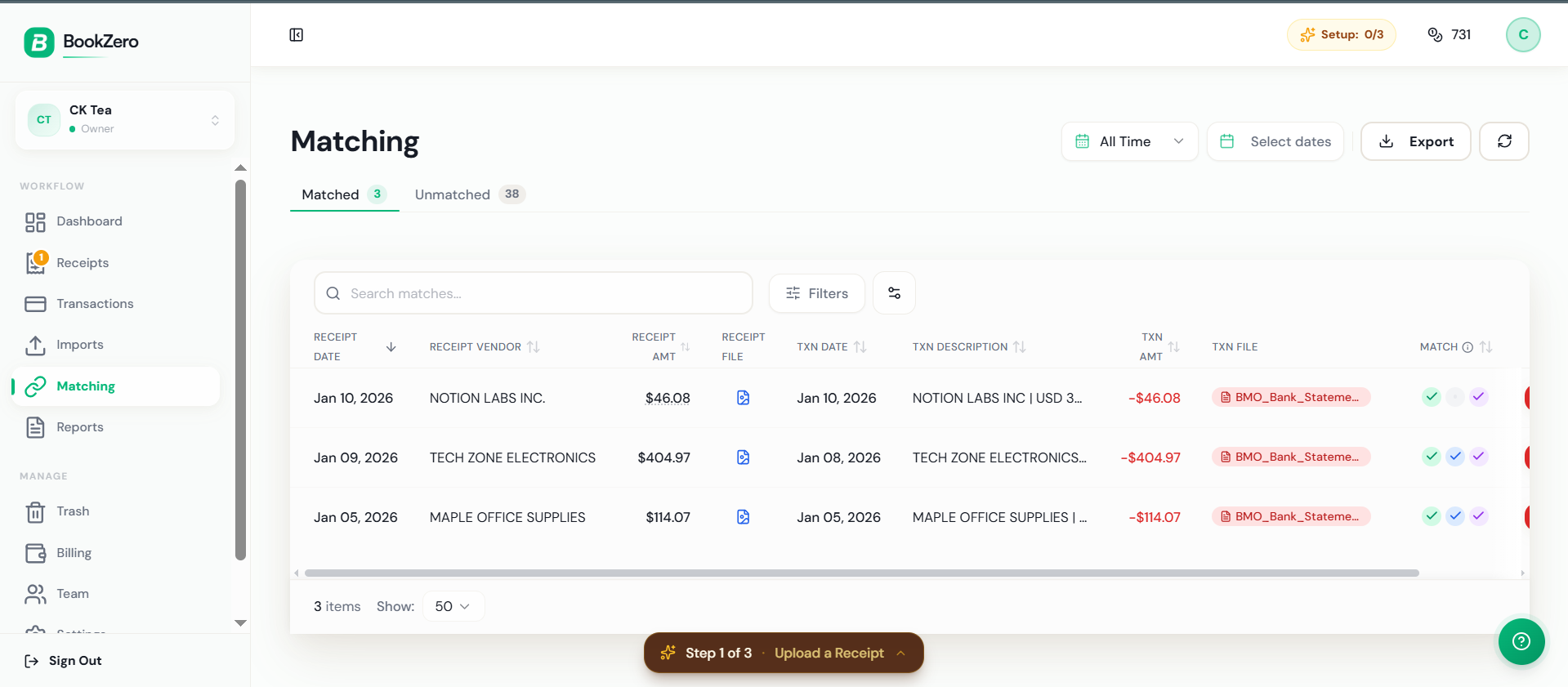This screenshot has width=1568, height=687.
Task: Open BMO_Bank_Statement file in Notion Labs row
Action: click(x=1290, y=397)
